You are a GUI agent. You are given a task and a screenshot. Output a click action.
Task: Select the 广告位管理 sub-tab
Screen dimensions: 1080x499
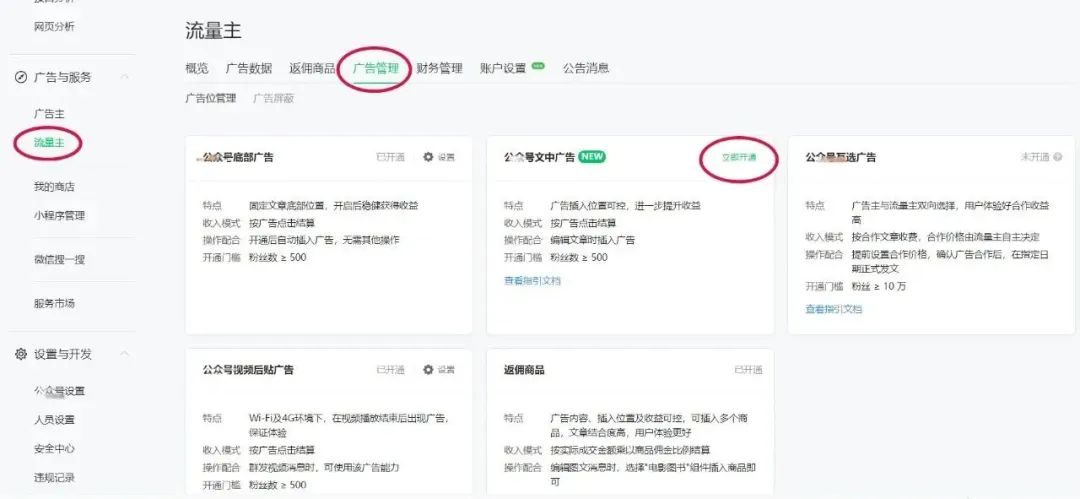[x=211, y=99]
